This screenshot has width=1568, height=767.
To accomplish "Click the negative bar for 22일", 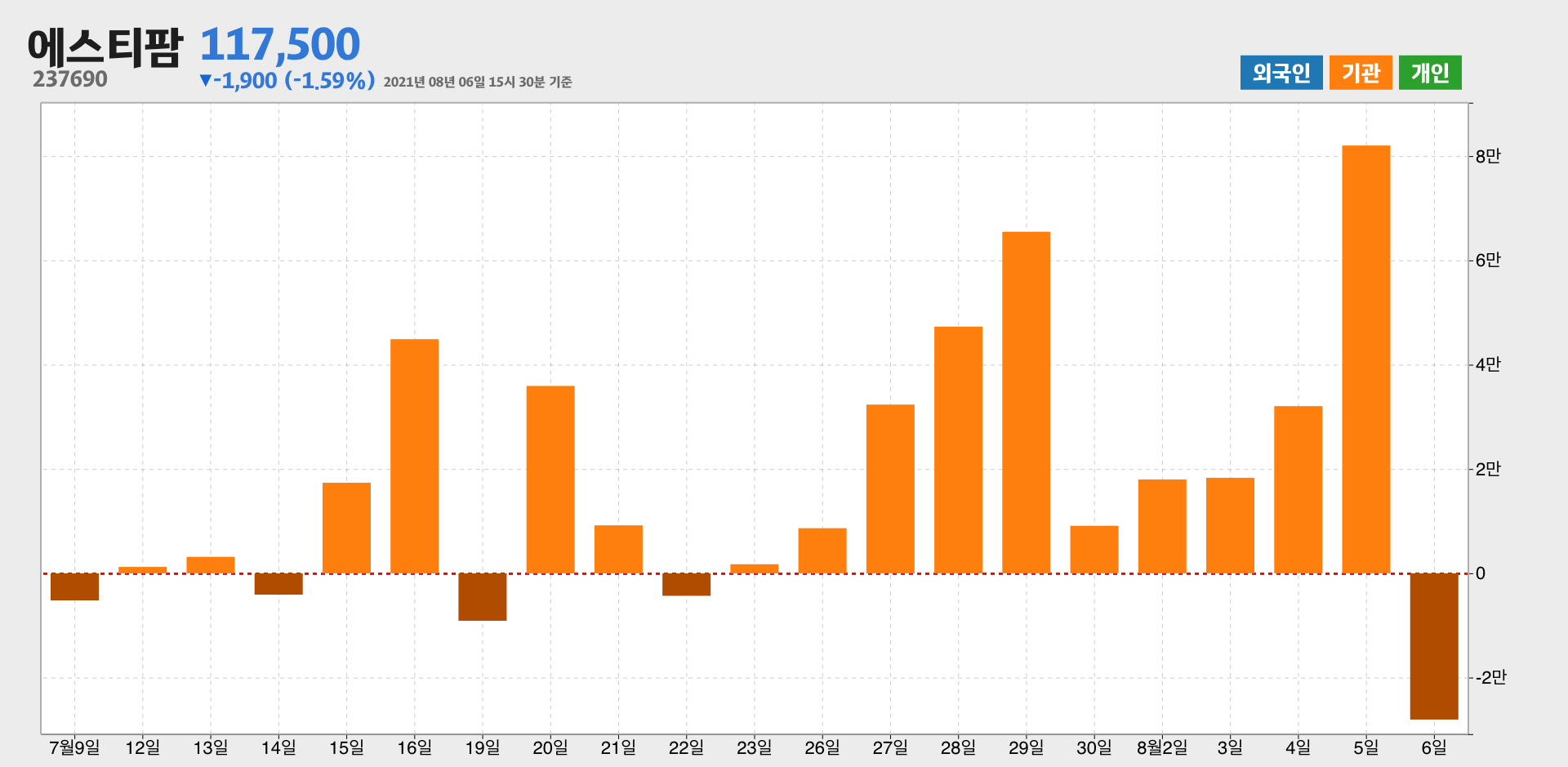I will (x=686, y=584).
